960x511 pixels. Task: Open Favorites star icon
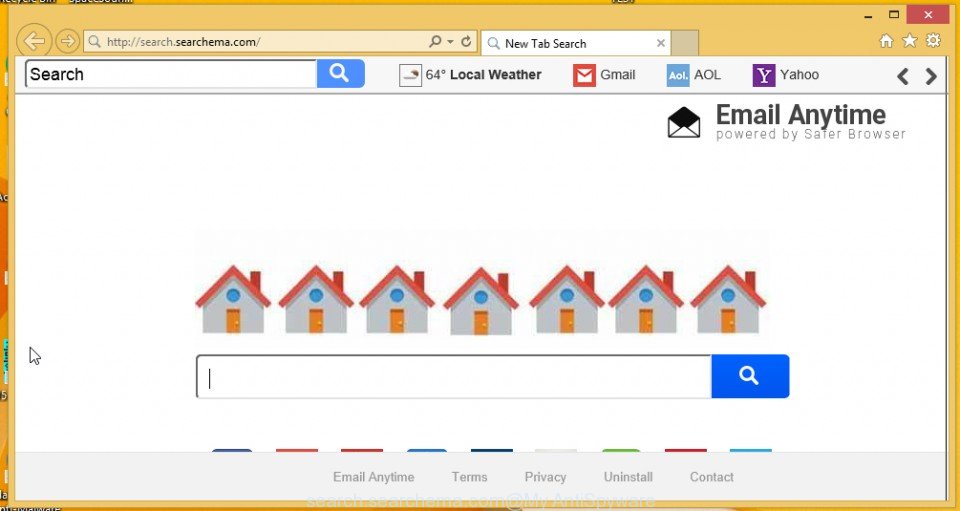[x=910, y=41]
